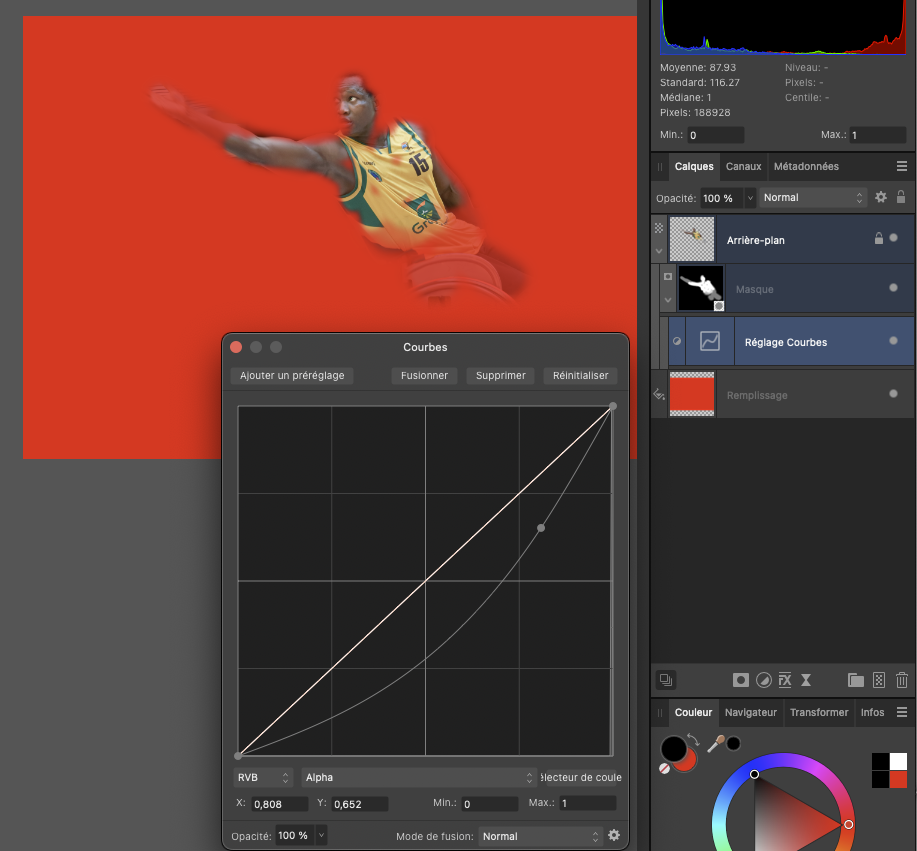Open the Layer Effects FX icon
The height and width of the screenshot is (851, 917).
(x=785, y=680)
